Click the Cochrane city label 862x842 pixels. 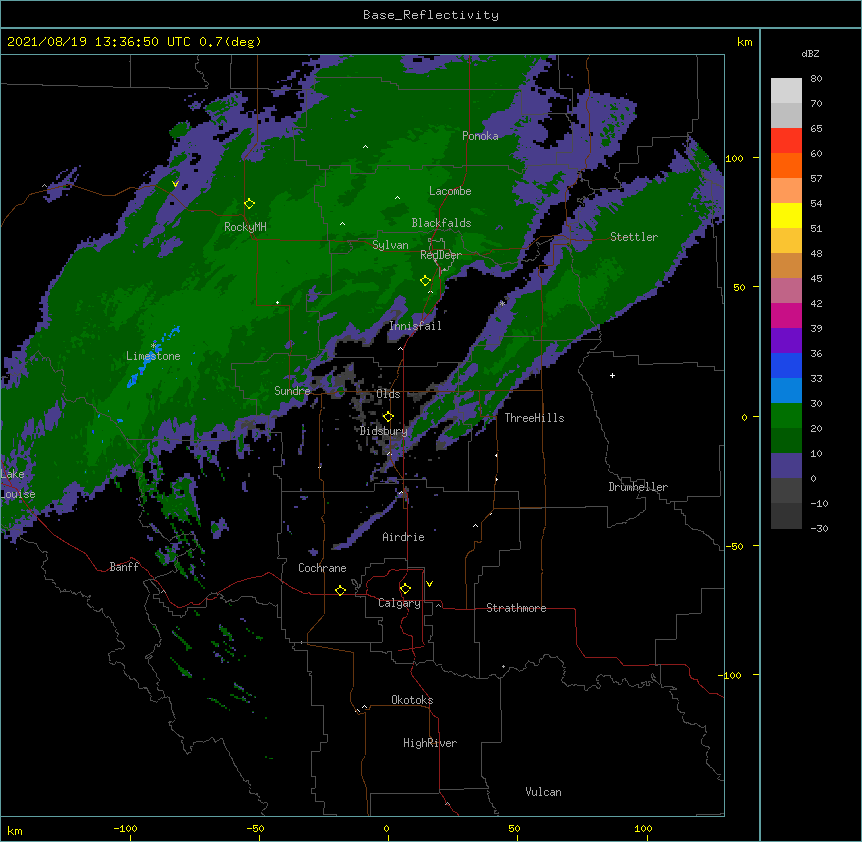(322, 568)
